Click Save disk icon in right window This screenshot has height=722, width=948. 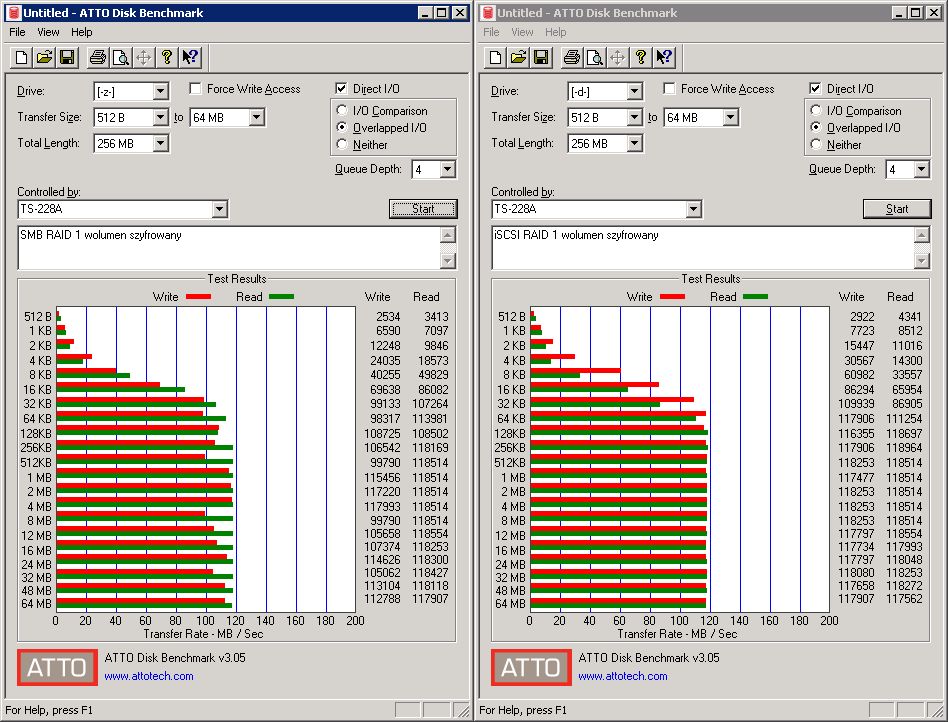pos(541,57)
